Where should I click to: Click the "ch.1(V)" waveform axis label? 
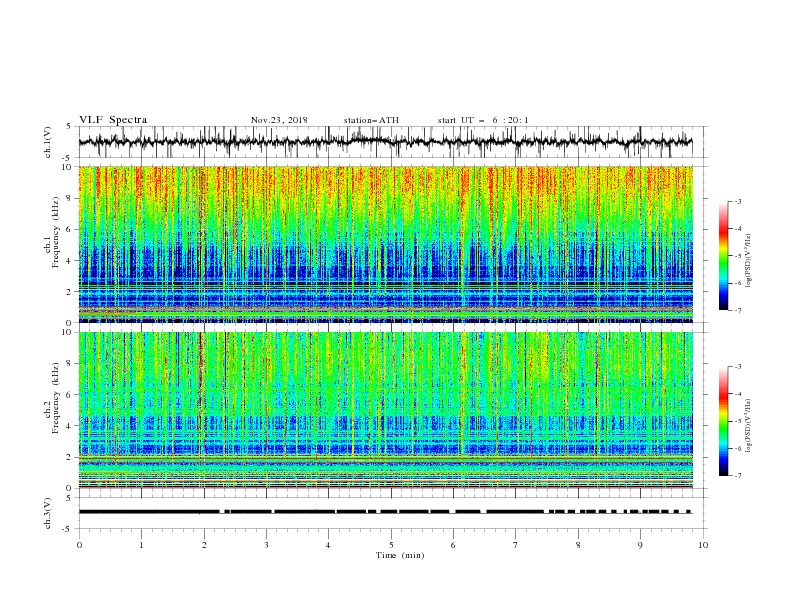[48, 142]
